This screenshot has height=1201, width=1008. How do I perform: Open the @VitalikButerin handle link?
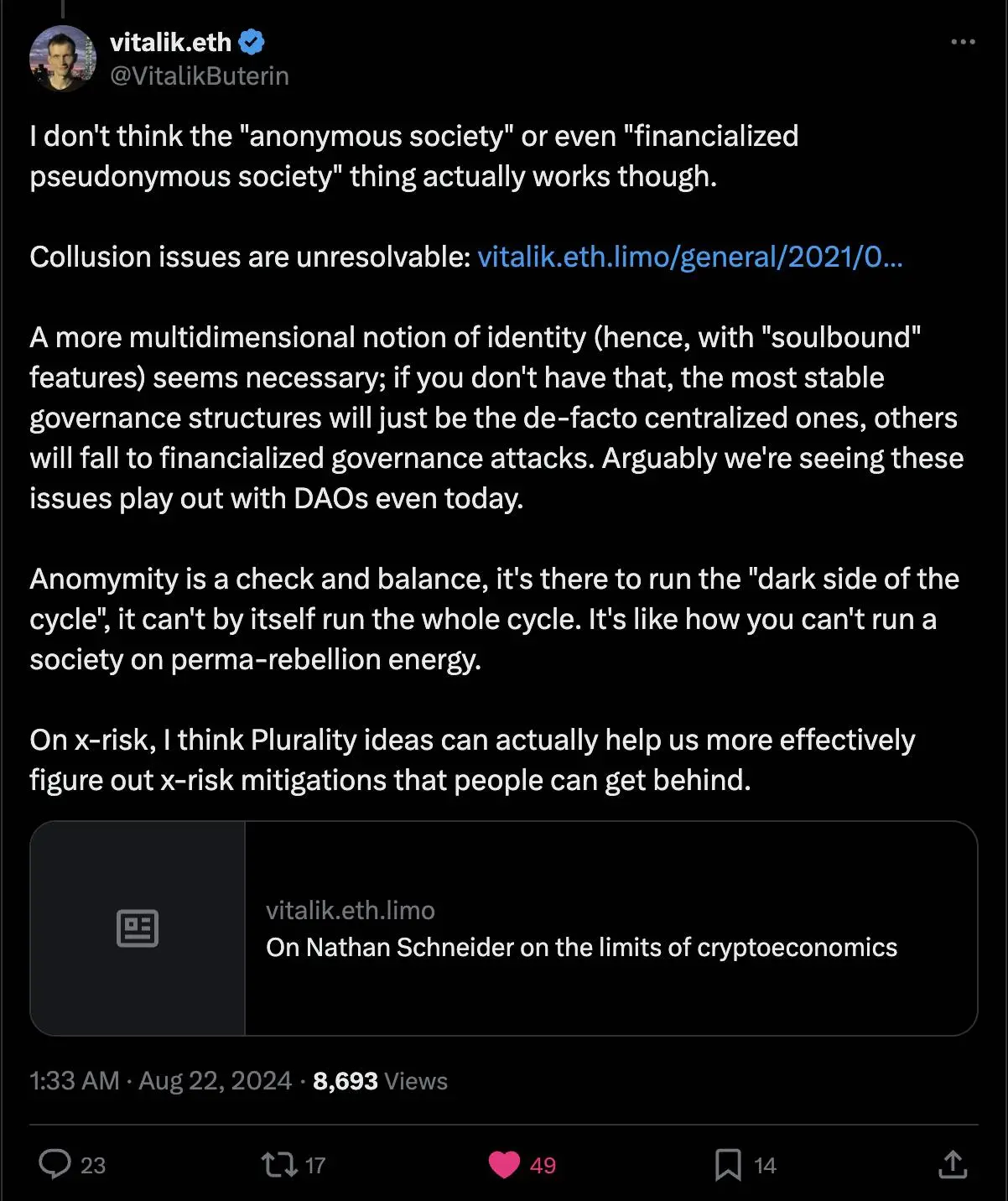click(200, 75)
